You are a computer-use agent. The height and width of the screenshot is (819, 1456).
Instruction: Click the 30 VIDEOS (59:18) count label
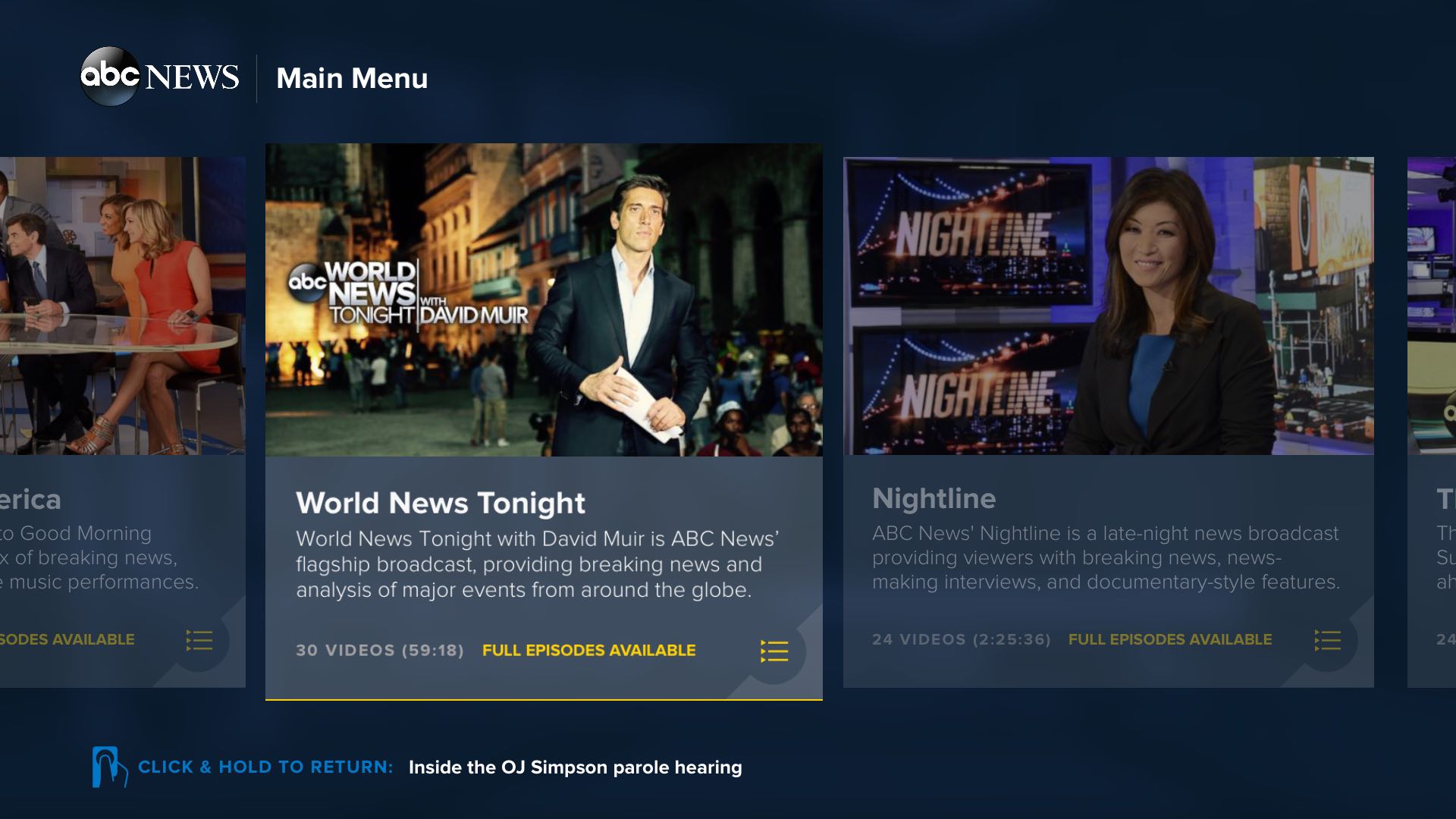coord(380,650)
